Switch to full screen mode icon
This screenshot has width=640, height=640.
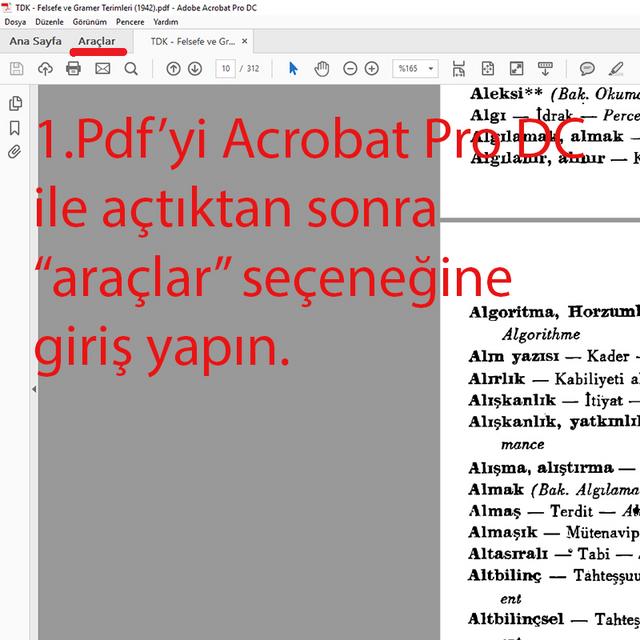[x=516, y=69]
